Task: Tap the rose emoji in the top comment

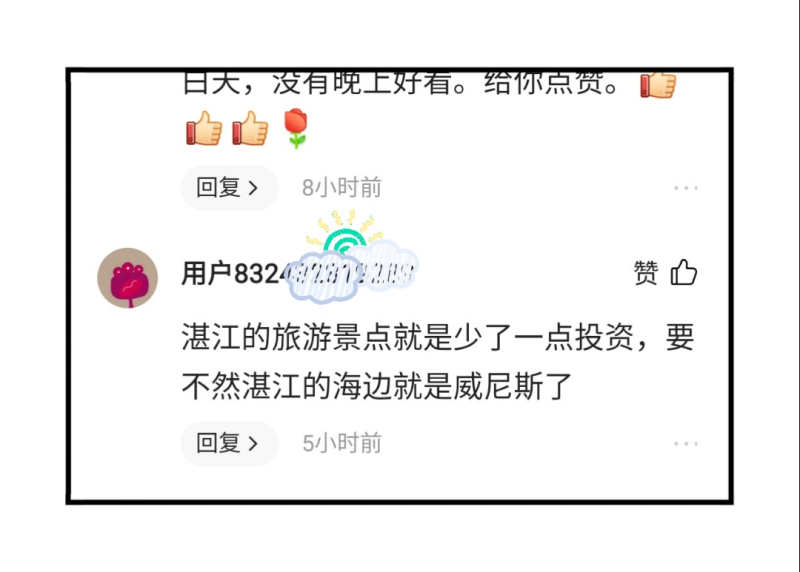Action: tap(295, 128)
